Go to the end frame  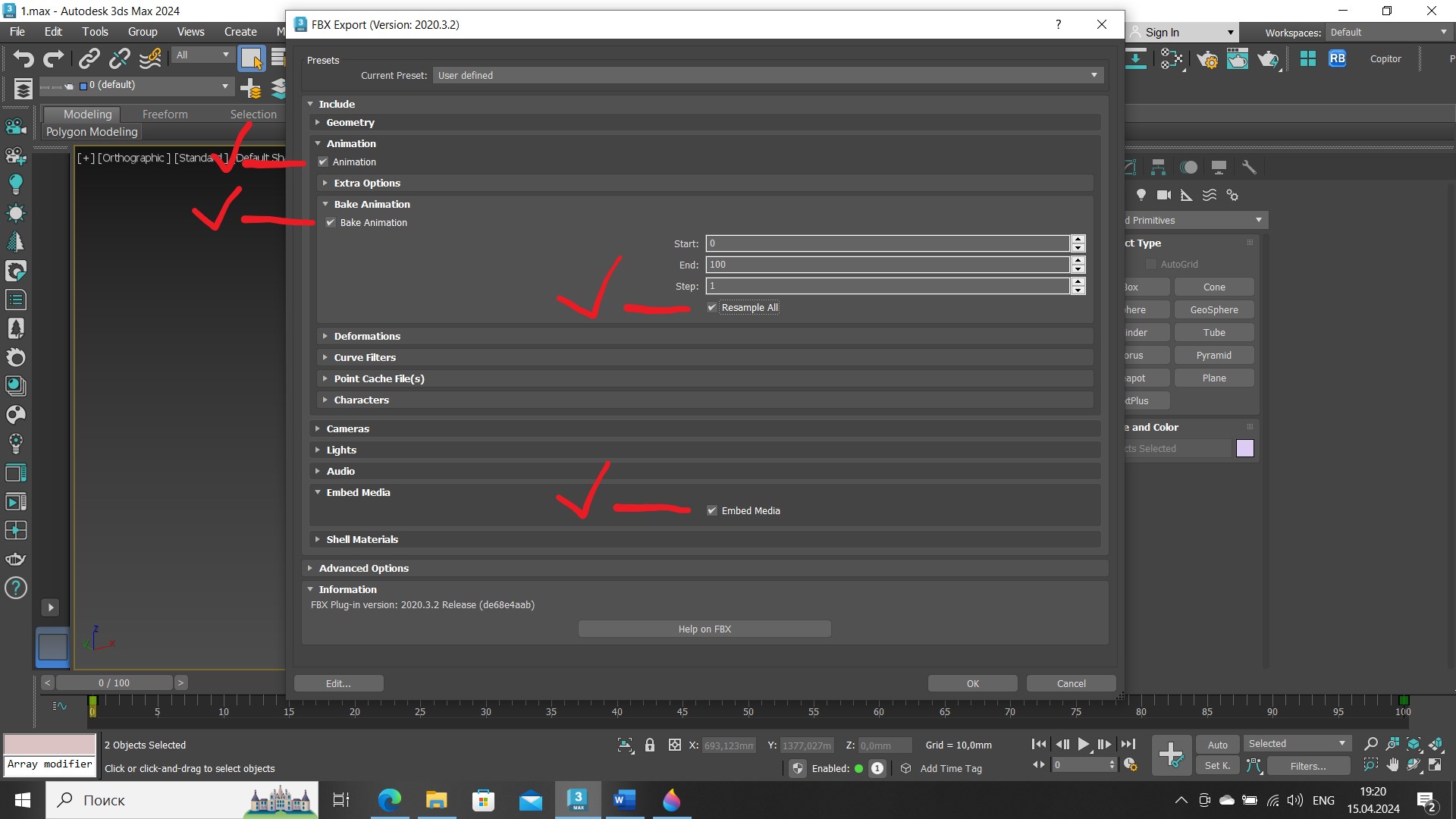[1128, 745]
